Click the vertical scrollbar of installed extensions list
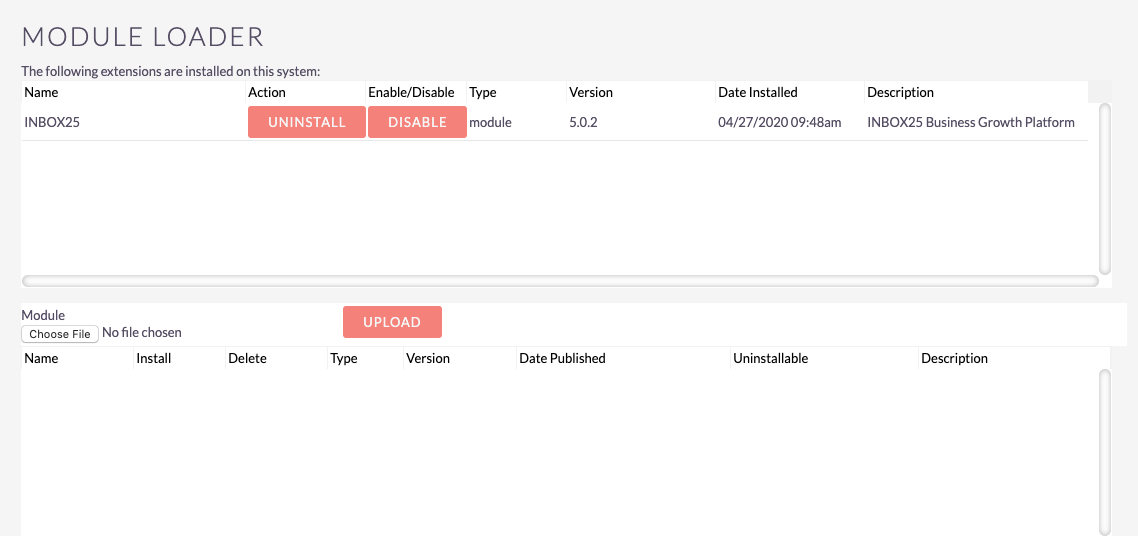The height and width of the screenshot is (536, 1138). [1105, 188]
